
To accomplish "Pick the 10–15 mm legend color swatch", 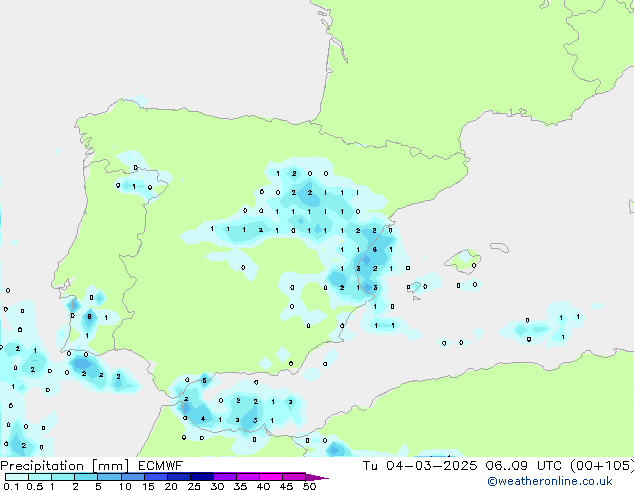I will coord(133,477).
